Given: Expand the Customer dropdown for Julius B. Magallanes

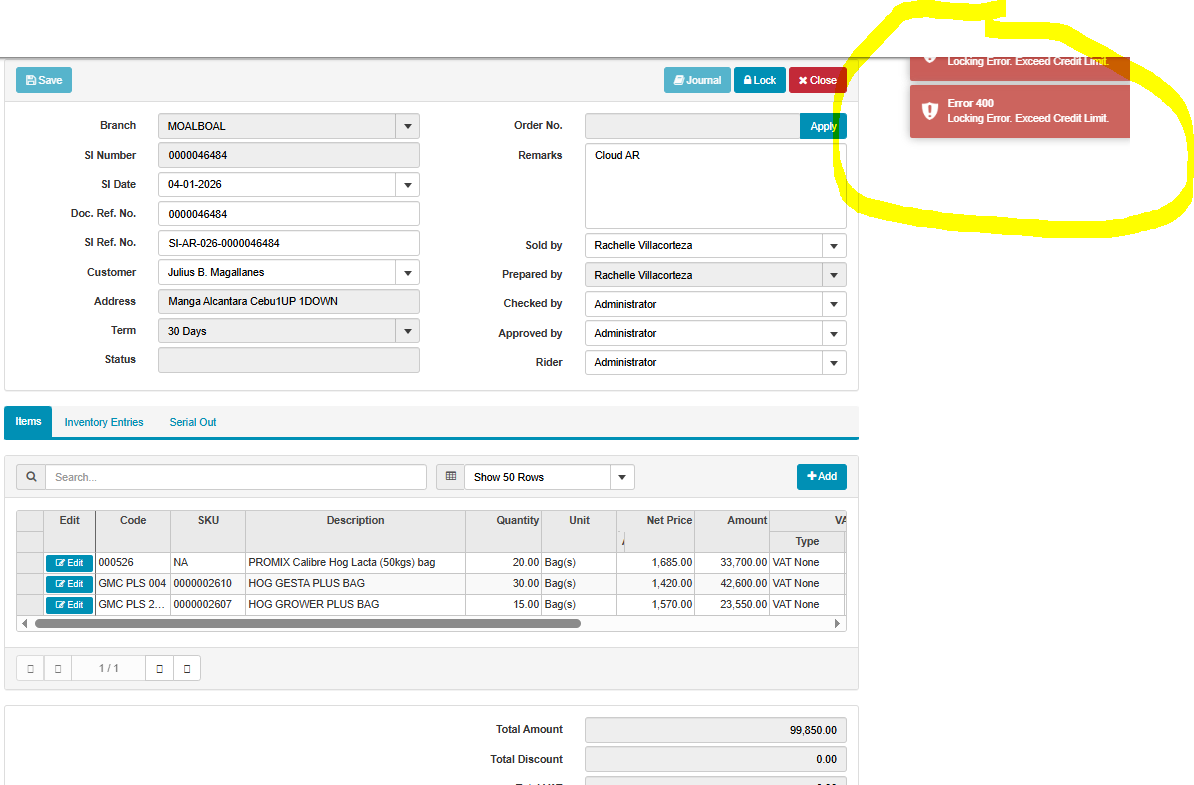Looking at the screenshot, I should pyautogui.click(x=407, y=272).
